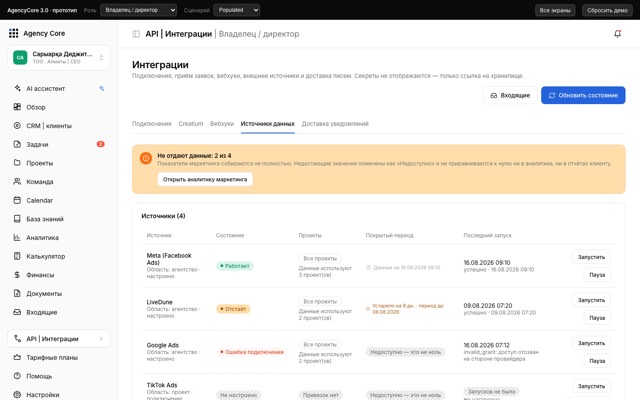This screenshot has width=640, height=400.
Task: Open the Сценарий dropdown Populated
Action: [x=237, y=10]
